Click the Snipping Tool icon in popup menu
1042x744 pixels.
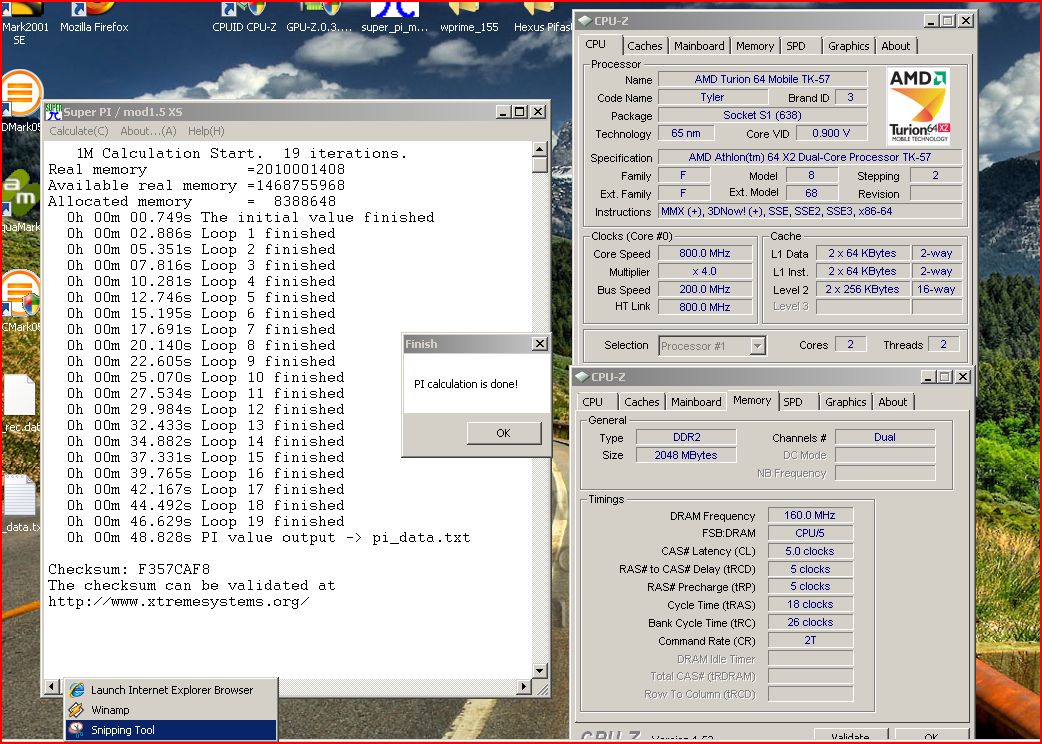[77, 730]
